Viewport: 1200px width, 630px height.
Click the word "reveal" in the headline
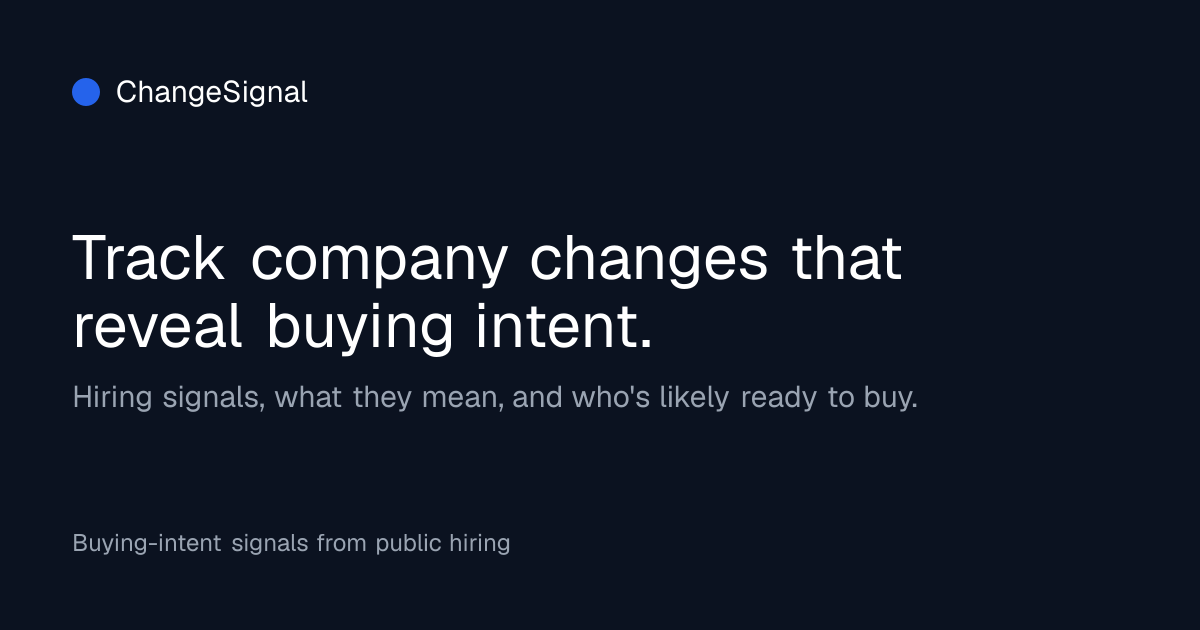[x=158, y=327]
